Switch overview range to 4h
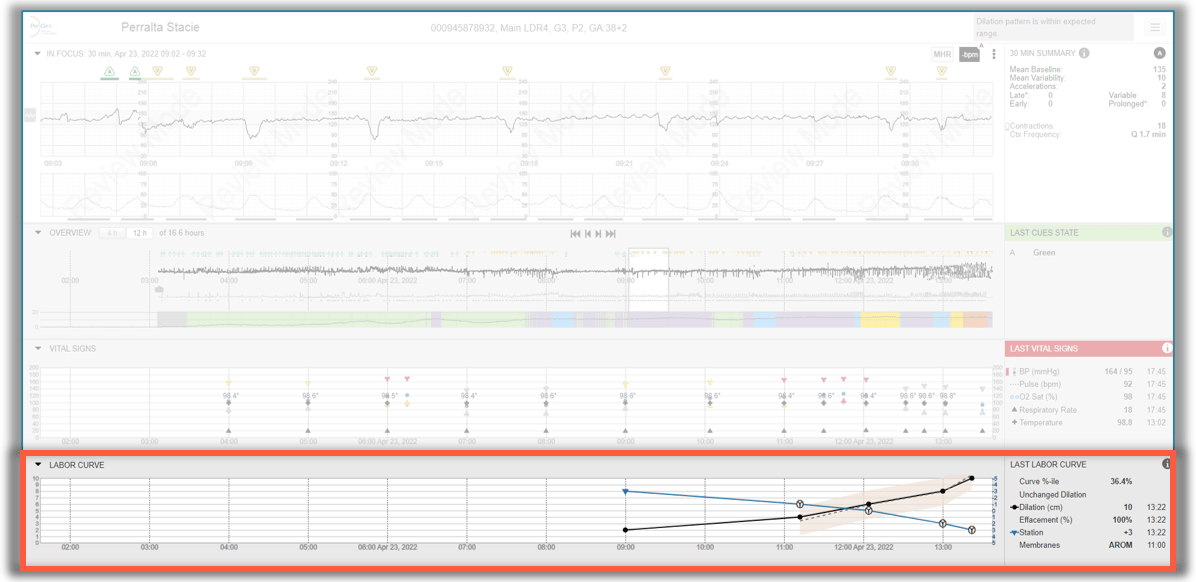 pyautogui.click(x=112, y=232)
